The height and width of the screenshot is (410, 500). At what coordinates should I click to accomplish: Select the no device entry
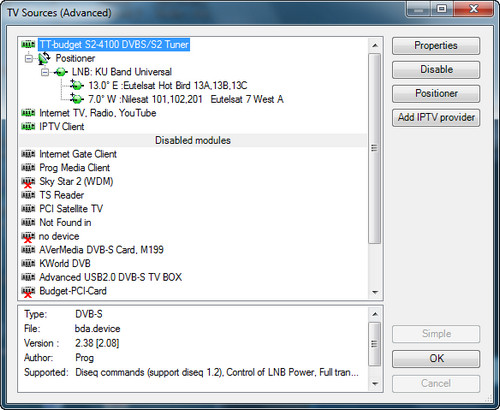pyautogui.click(x=59, y=236)
